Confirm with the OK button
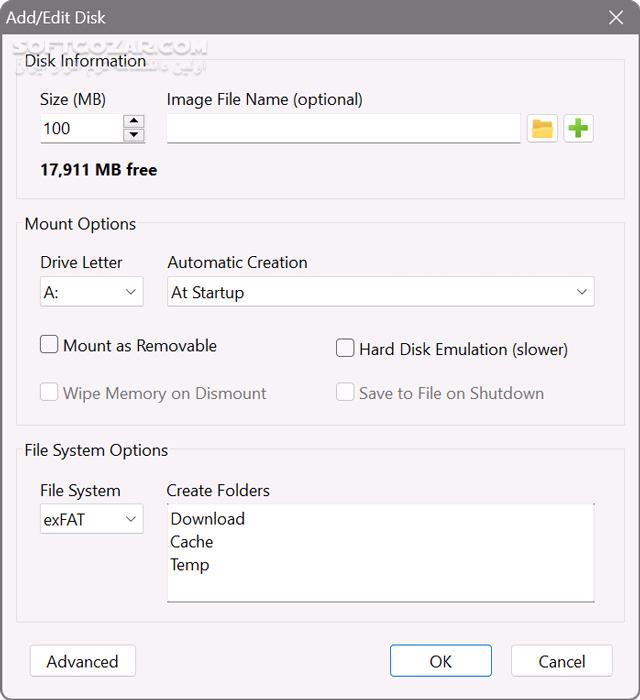640x700 pixels. [x=441, y=661]
